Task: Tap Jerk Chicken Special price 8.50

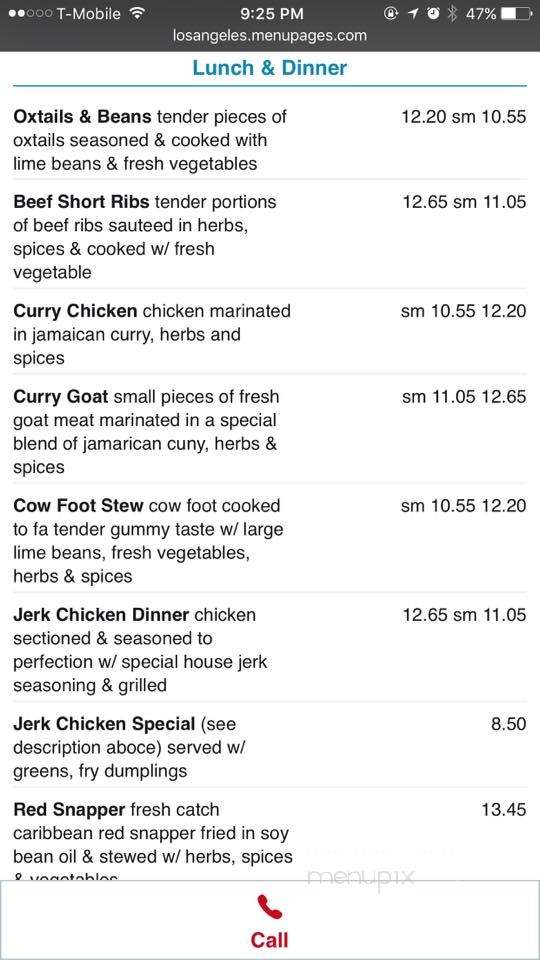Action: point(508,724)
